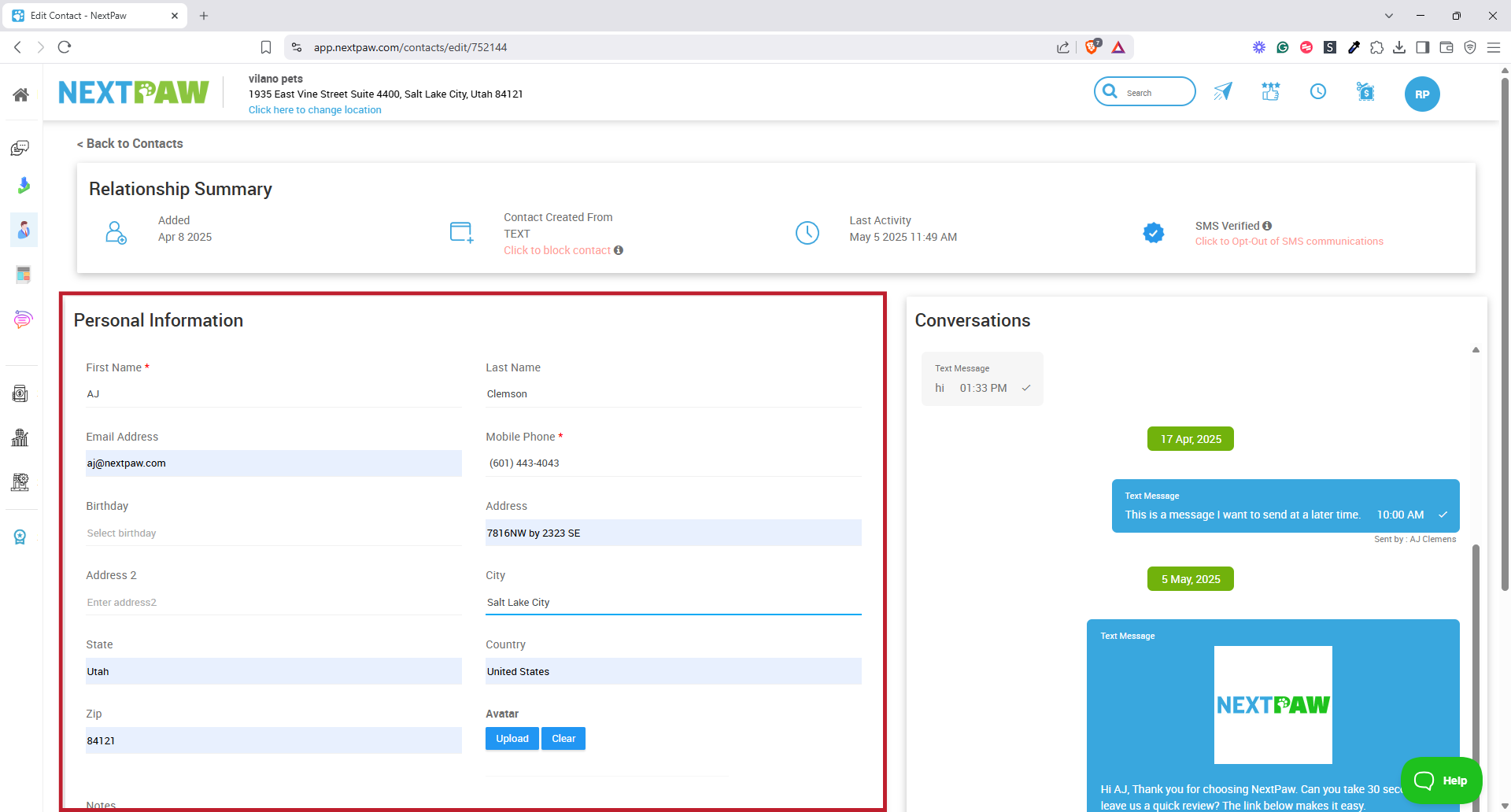Open the Help chat button
This screenshot has width=1511, height=812.
point(1441,781)
